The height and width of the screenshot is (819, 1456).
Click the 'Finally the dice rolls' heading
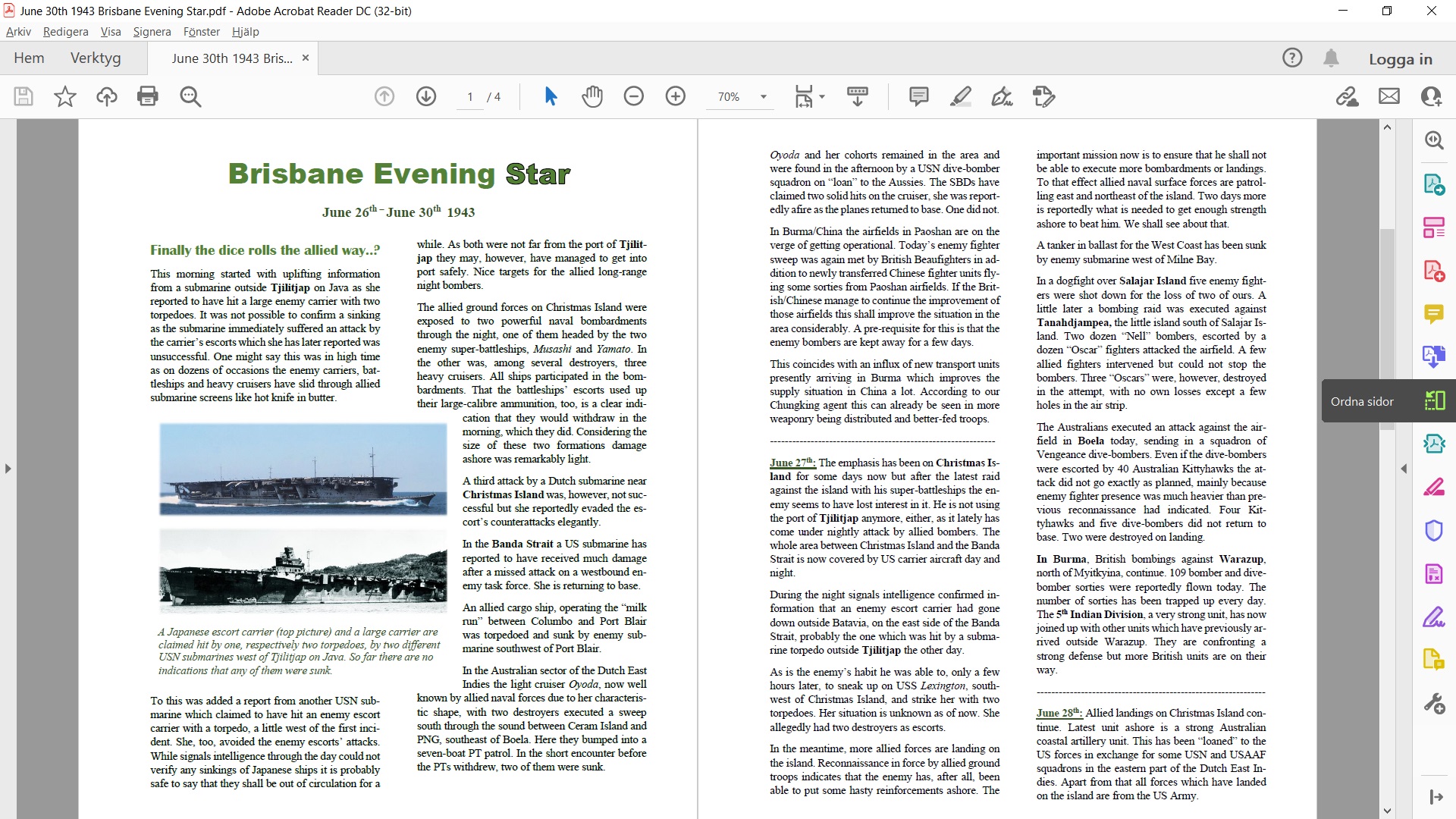[265, 250]
